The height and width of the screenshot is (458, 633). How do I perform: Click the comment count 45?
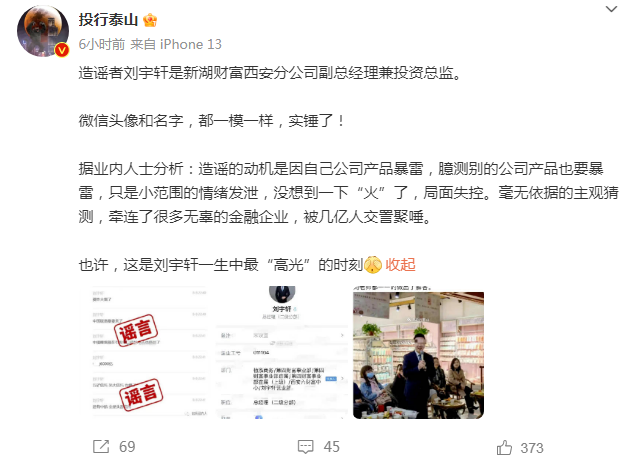[x=331, y=447]
